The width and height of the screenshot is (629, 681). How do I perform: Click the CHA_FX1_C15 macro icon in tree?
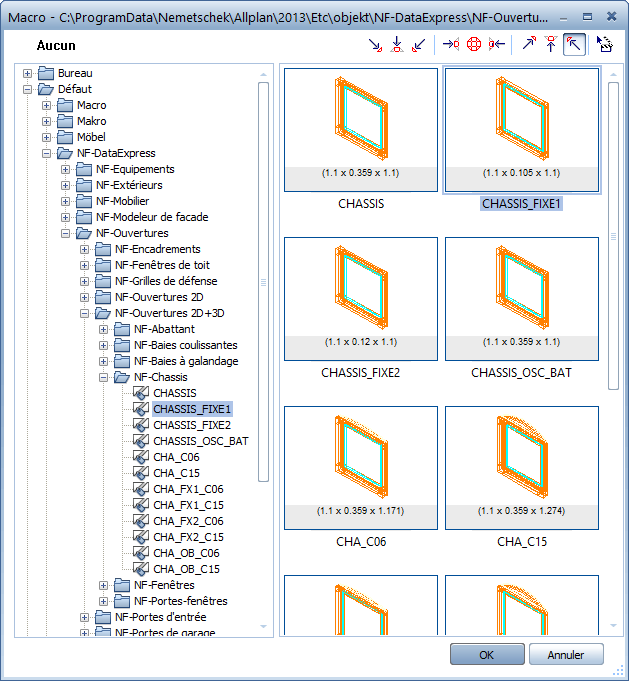tap(141, 505)
